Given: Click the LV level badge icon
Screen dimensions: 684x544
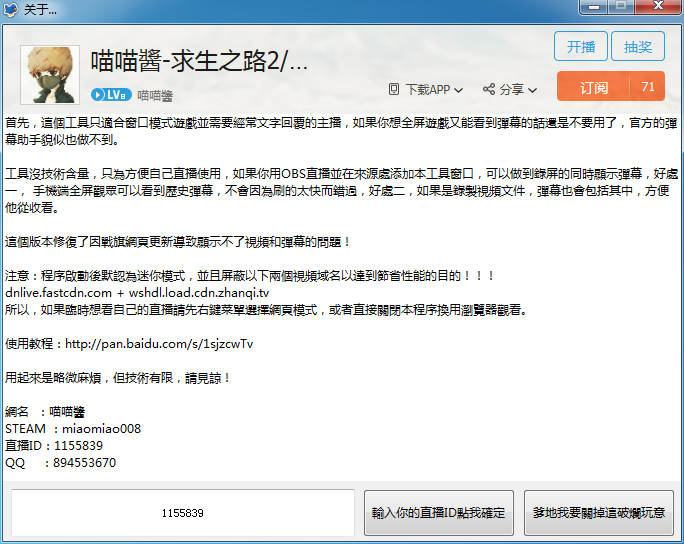Looking at the screenshot, I should tap(110, 95).
